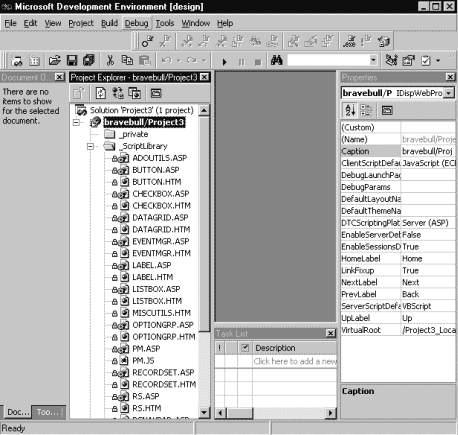Open the Properties Window toolbar icon

408,61
